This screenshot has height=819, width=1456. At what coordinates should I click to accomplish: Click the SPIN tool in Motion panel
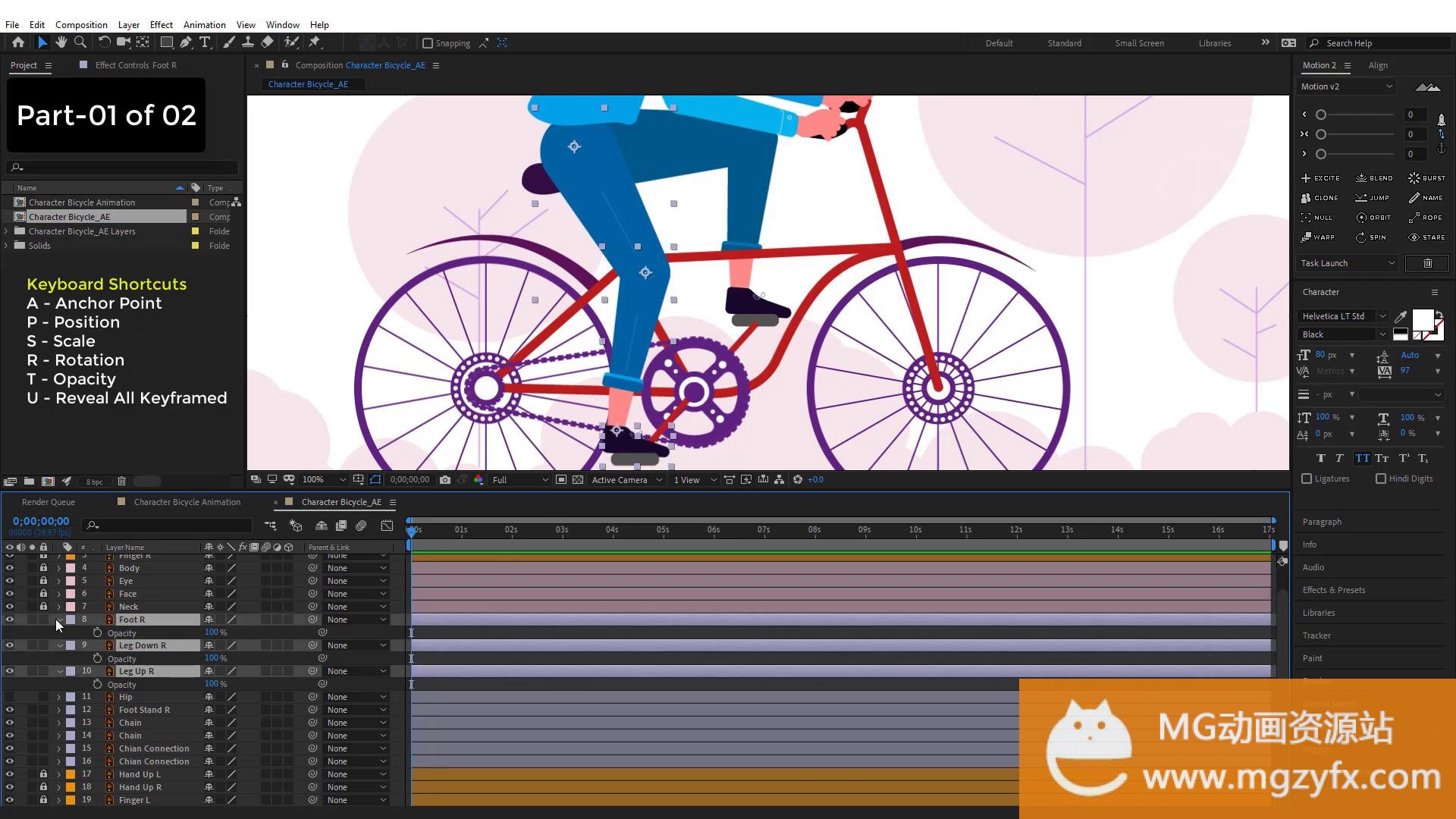pyautogui.click(x=1371, y=237)
